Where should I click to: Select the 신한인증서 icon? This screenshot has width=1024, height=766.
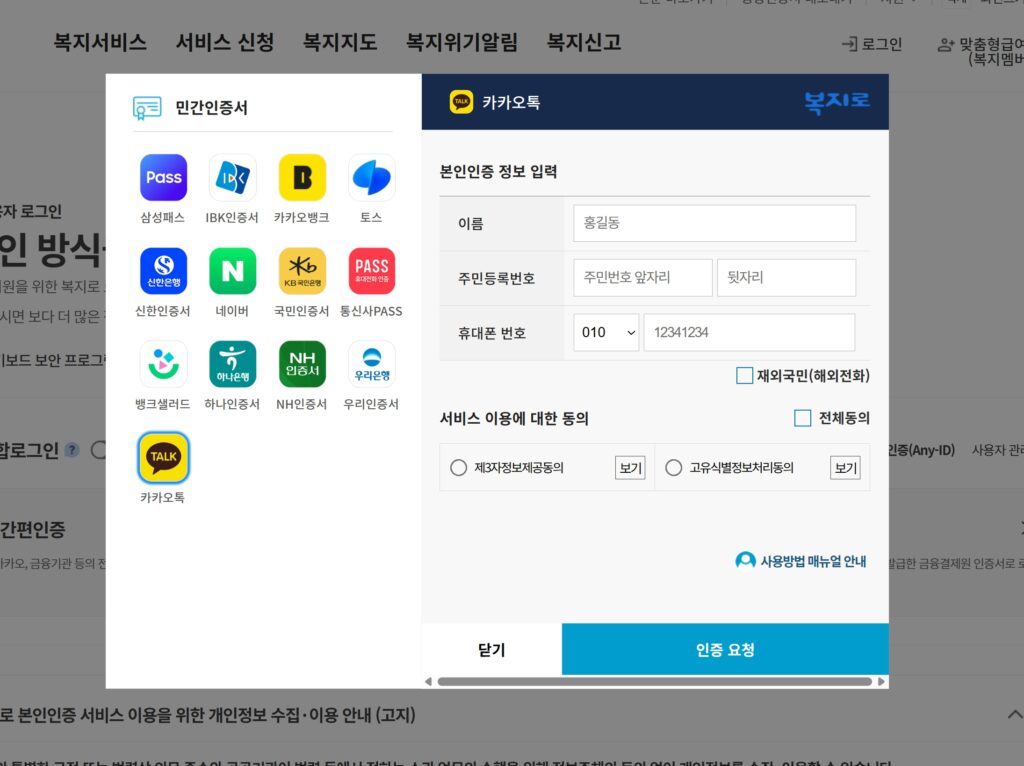(x=163, y=271)
